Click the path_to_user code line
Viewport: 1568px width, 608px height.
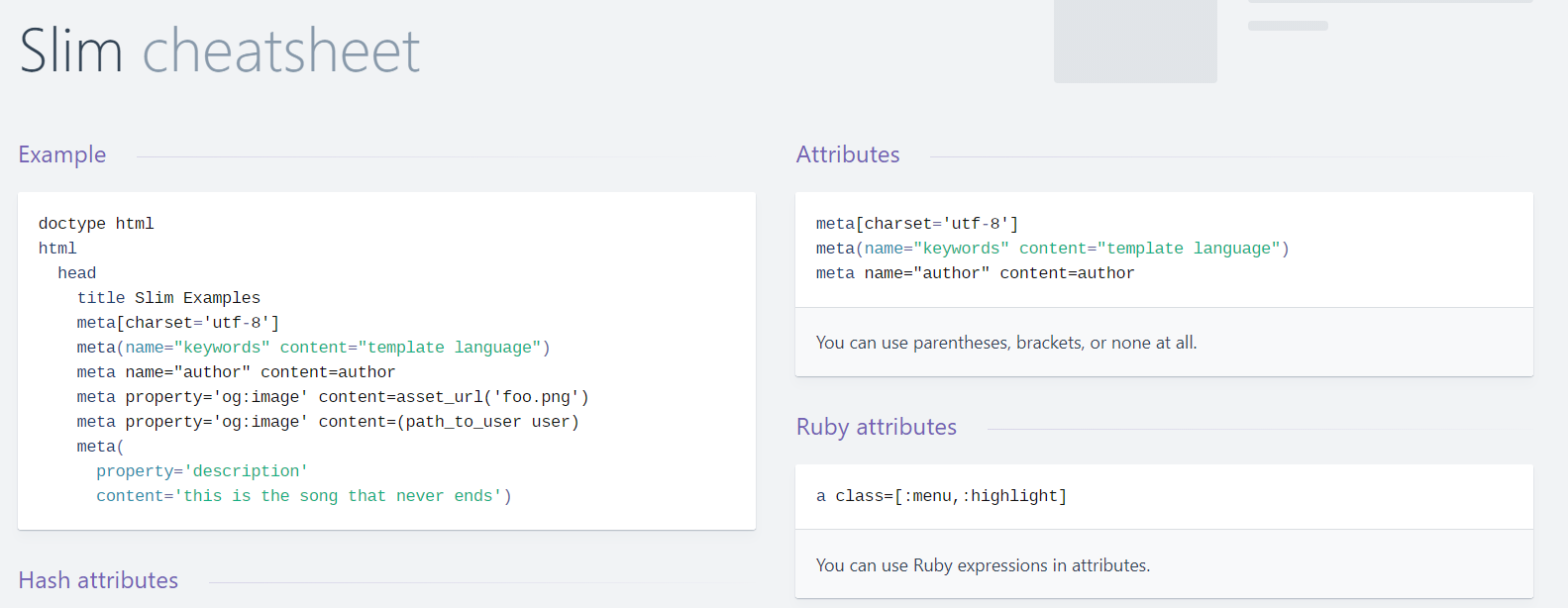click(328, 422)
